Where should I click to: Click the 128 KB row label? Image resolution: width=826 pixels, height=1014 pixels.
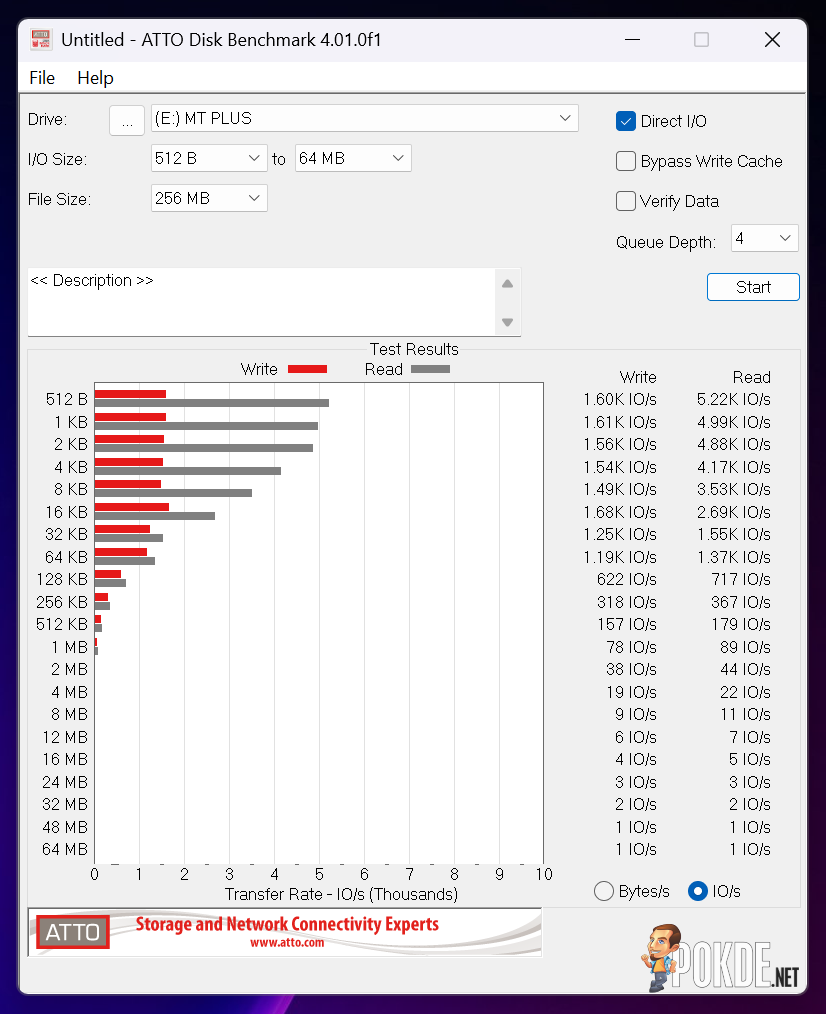point(62,579)
